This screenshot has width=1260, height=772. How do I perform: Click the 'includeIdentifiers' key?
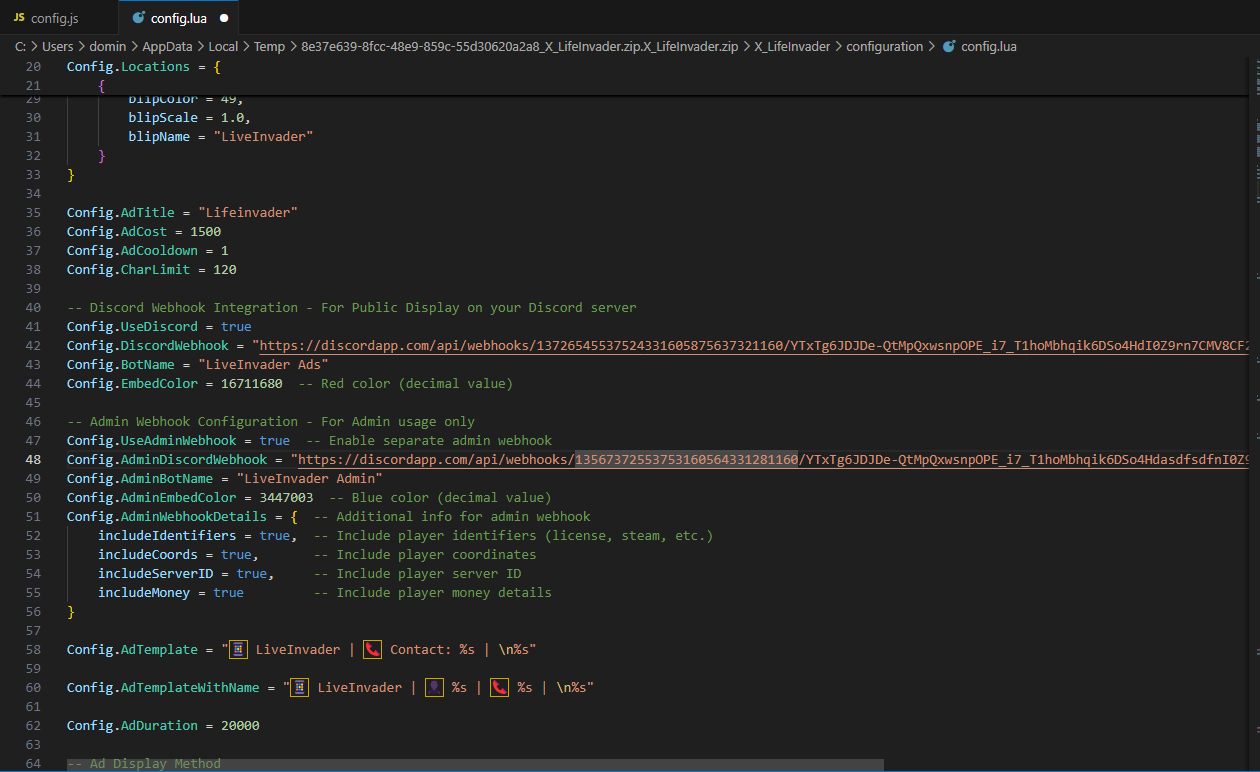167,536
